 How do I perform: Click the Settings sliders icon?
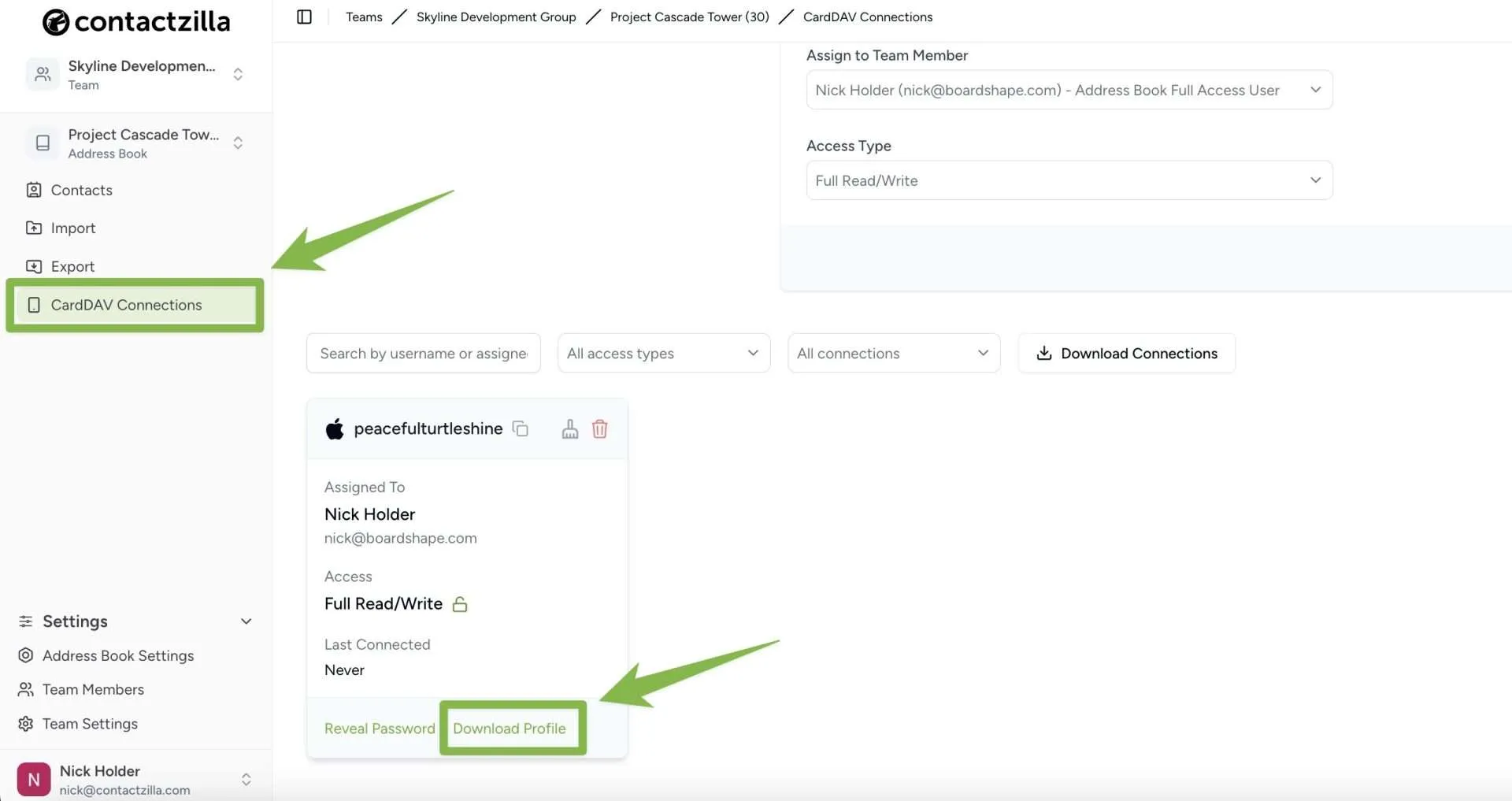pos(26,621)
